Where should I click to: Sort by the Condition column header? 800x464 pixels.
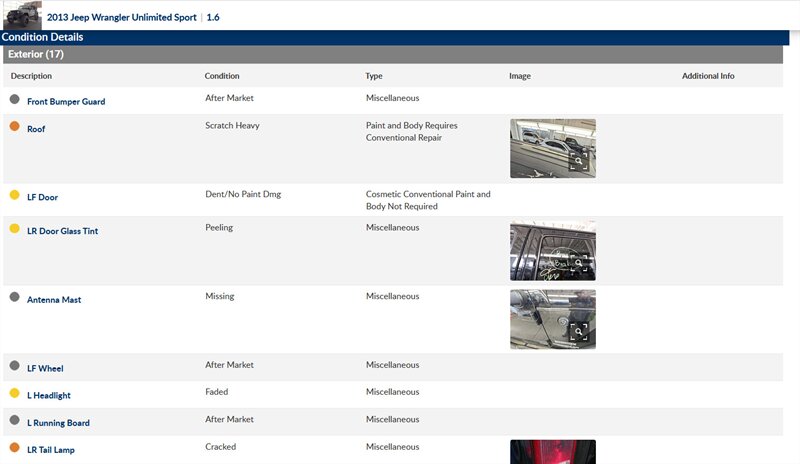(222, 76)
